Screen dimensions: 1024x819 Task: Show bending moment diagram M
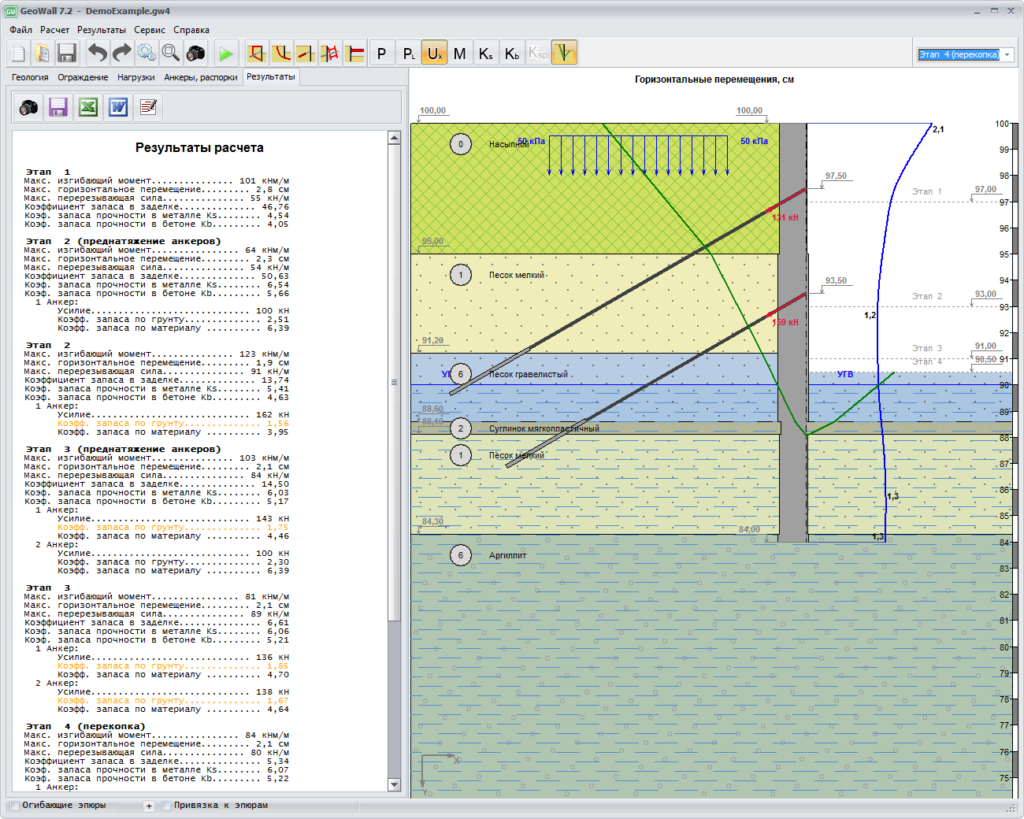[460, 53]
